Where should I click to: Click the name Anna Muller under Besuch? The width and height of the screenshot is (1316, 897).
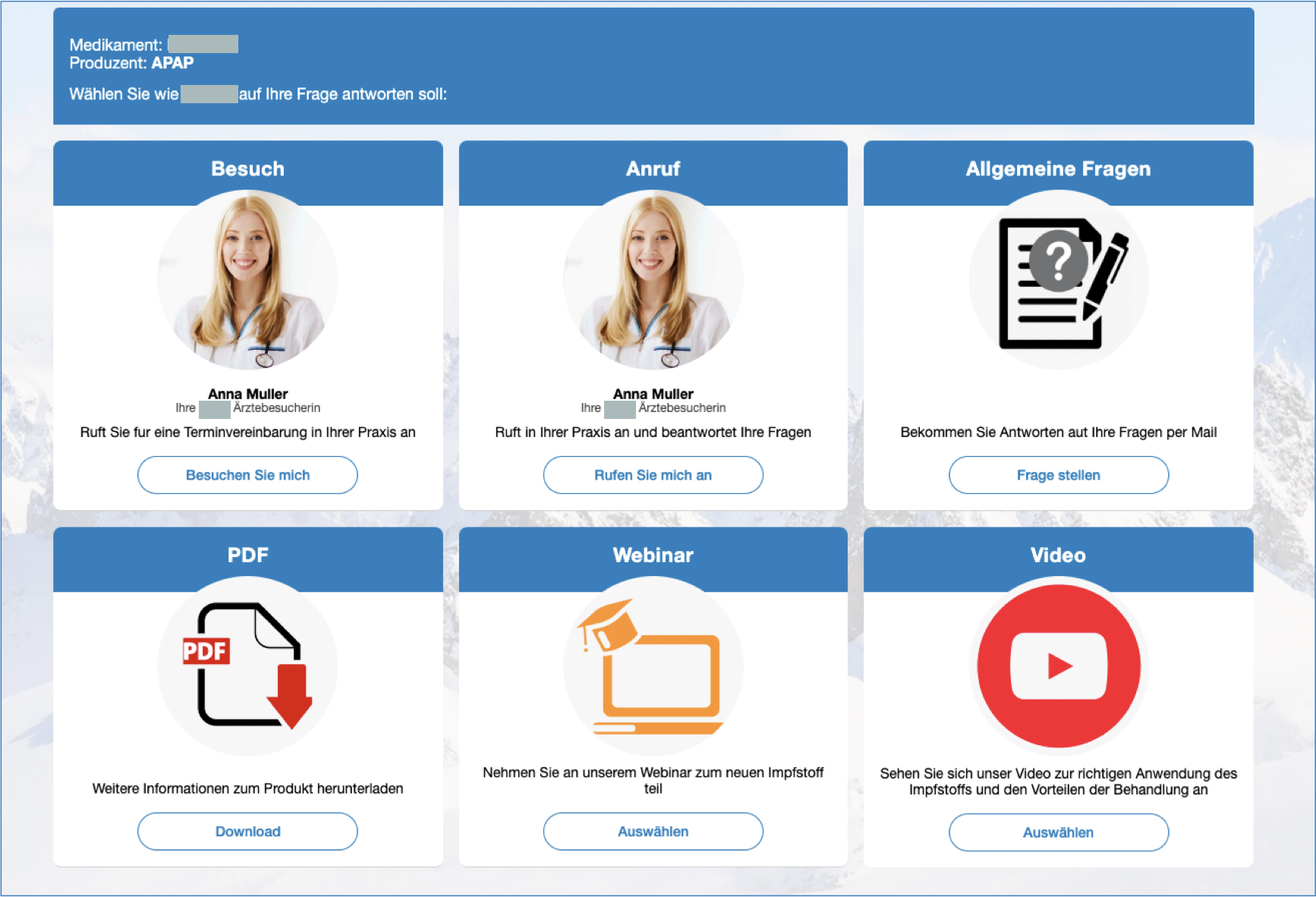(247, 394)
